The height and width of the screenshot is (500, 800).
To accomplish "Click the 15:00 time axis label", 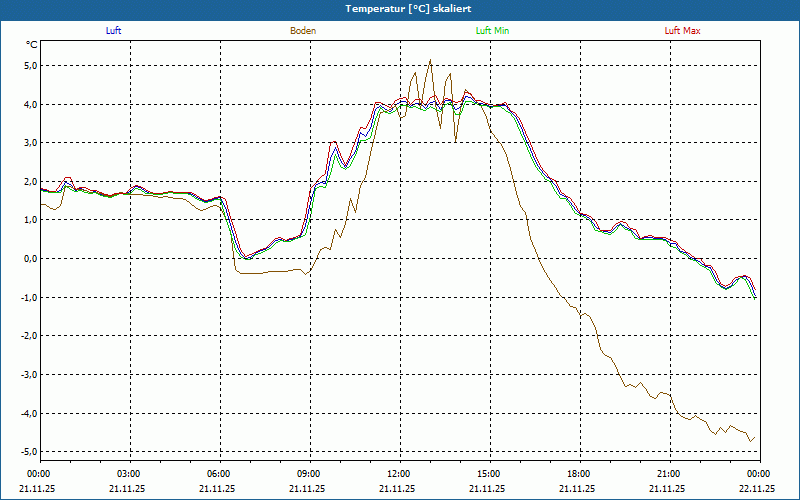I will pos(490,474).
